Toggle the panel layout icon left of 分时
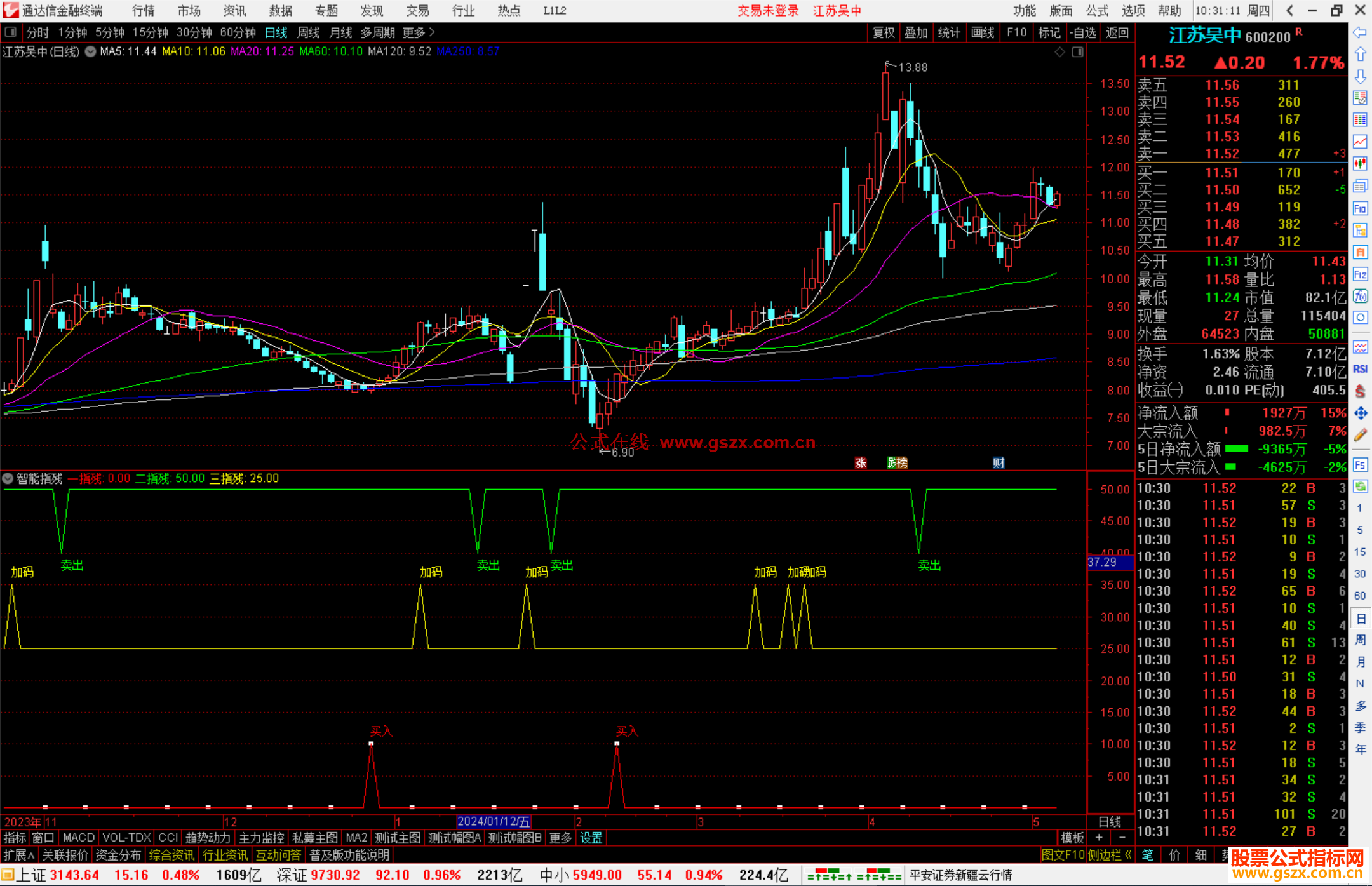 (x=11, y=32)
